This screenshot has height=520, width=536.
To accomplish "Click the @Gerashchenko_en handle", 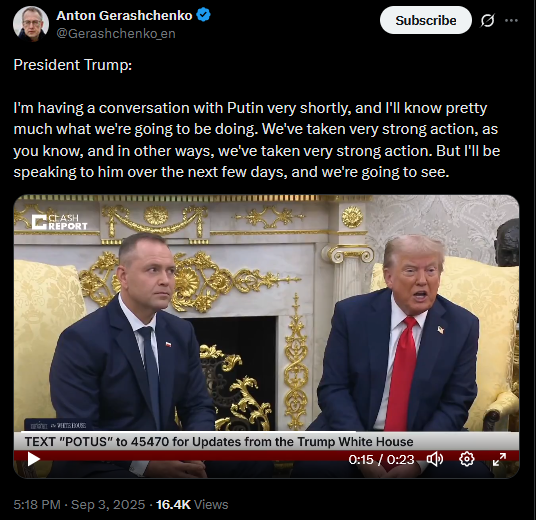I will [x=116, y=34].
